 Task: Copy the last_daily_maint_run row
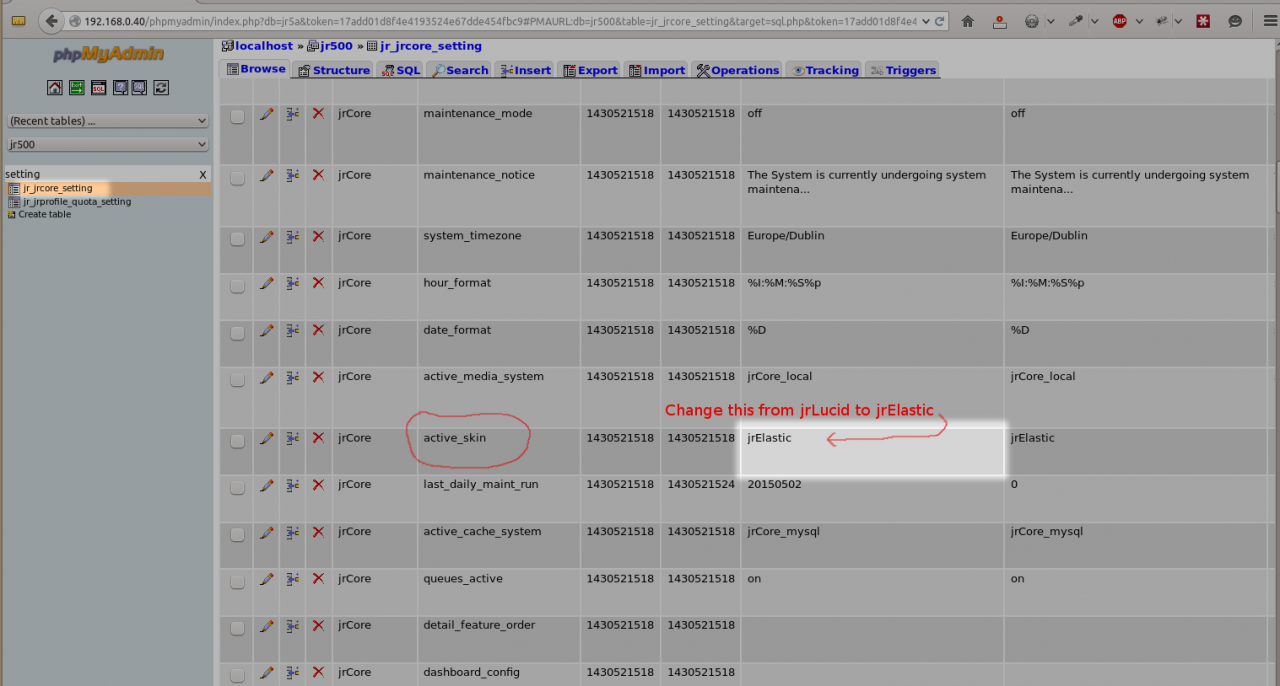point(292,485)
